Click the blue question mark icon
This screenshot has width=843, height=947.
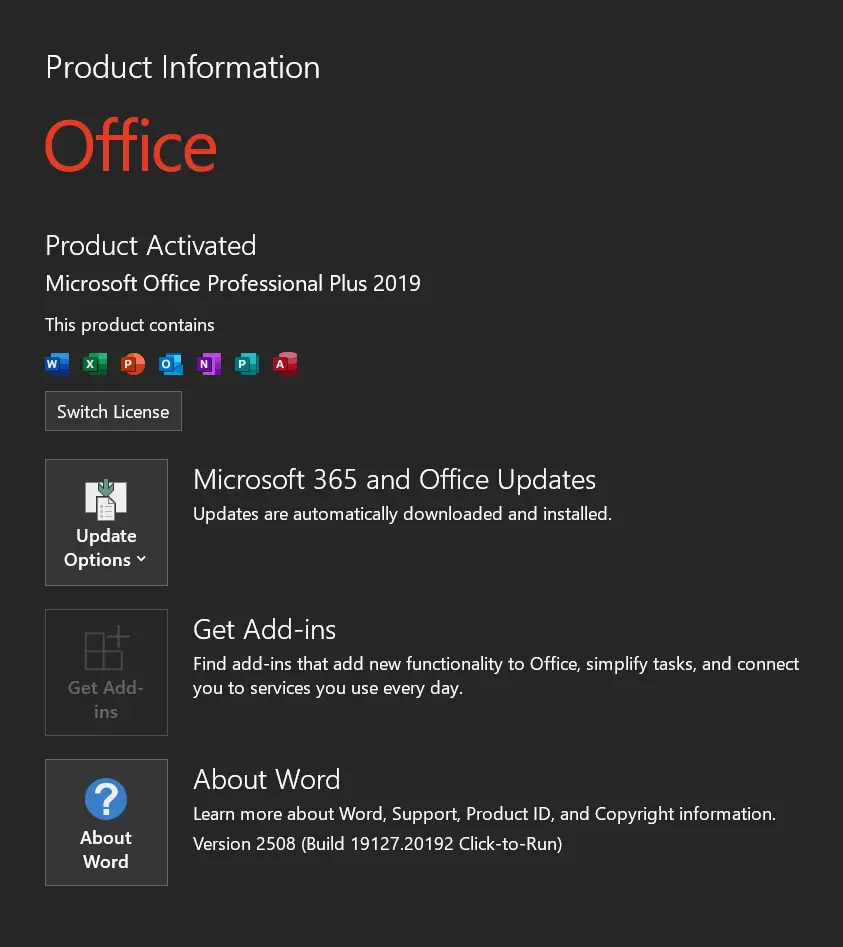coord(106,798)
